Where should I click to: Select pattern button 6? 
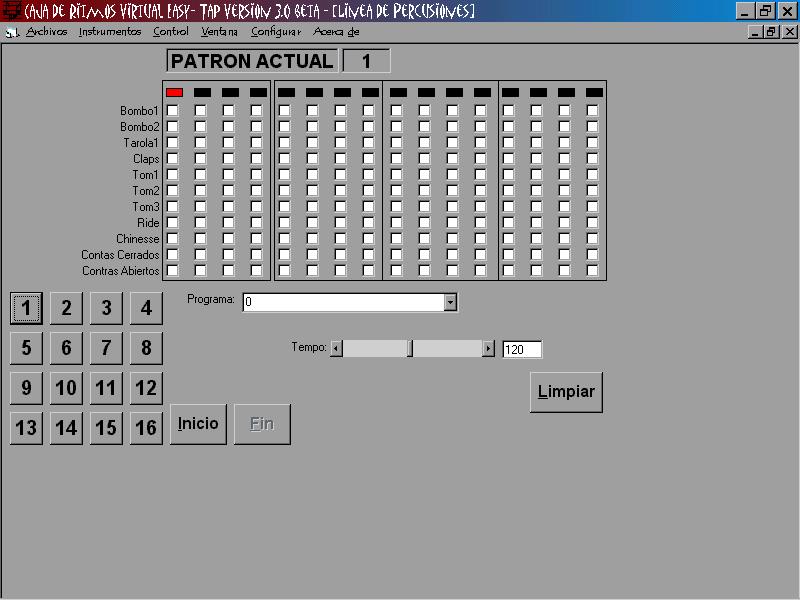[x=66, y=348]
